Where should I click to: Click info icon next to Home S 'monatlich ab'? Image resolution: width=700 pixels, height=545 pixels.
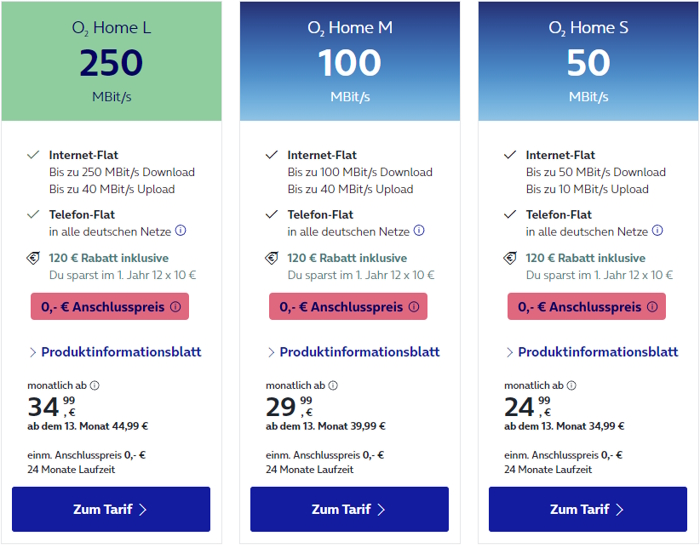click(571, 386)
